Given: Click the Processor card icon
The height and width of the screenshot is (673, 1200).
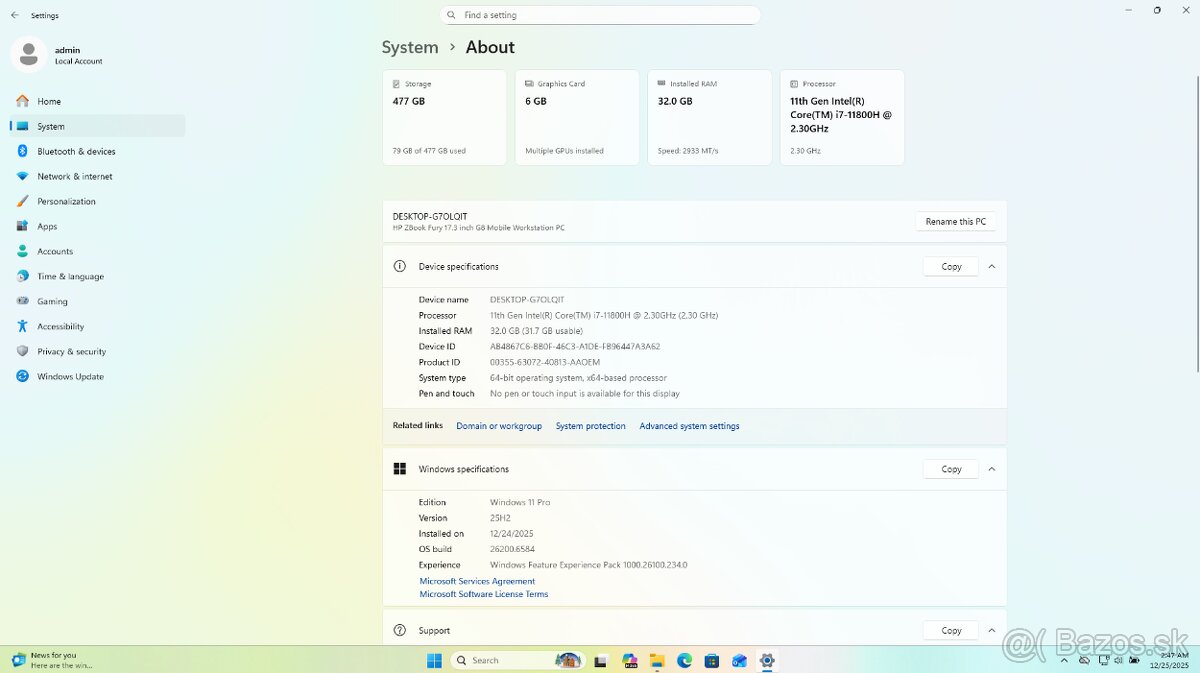Looking at the screenshot, I should tap(796, 83).
